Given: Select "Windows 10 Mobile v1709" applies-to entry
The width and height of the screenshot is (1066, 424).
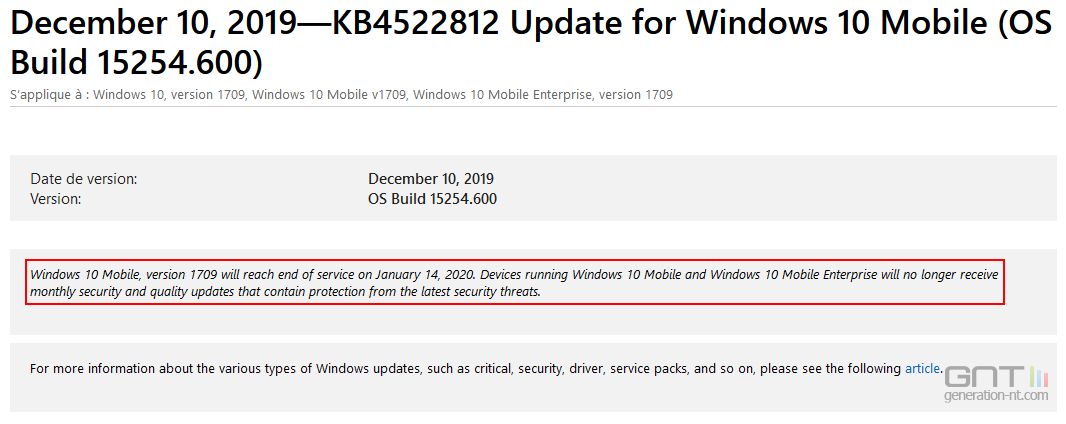Looking at the screenshot, I should click(x=329, y=95).
